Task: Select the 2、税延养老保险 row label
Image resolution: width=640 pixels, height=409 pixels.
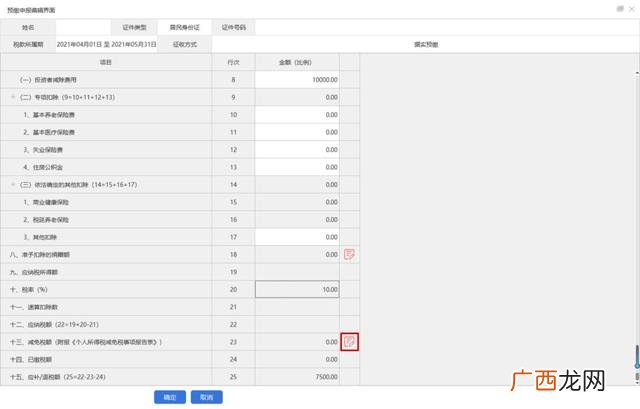Action: (46, 219)
